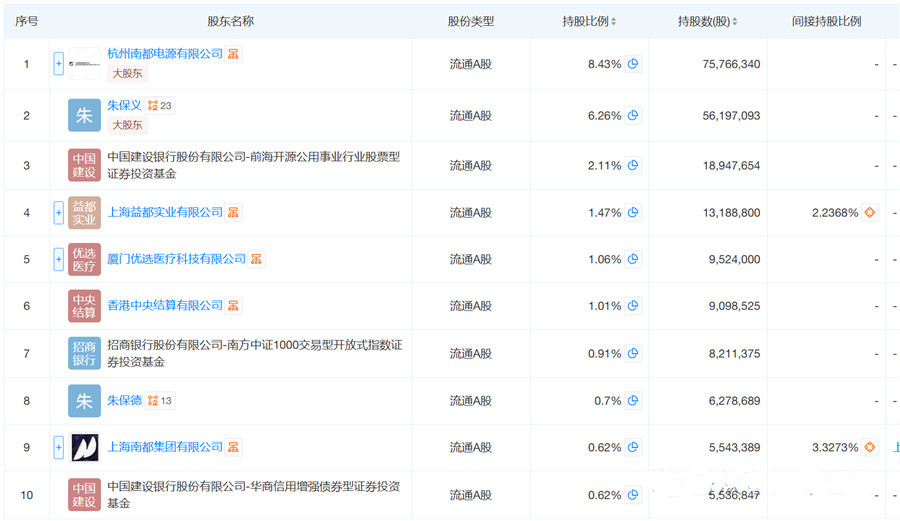Click the 益都实业 logo tile

click(84, 212)
